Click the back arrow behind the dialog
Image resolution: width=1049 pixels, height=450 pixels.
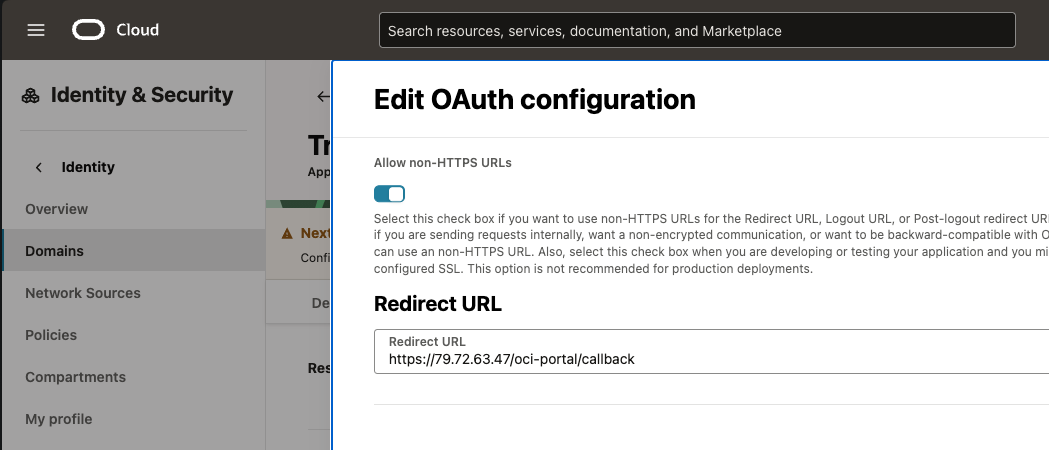pyautogui.click(x=324, y=96)
